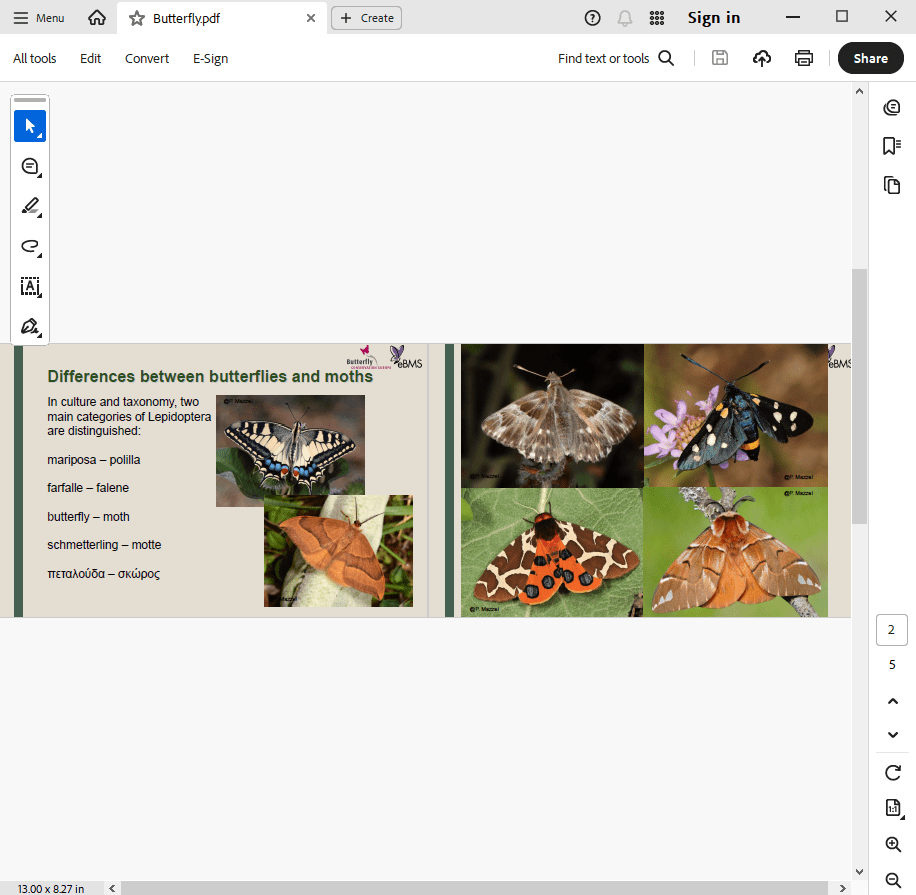
Task: Toggle the Bookmarks panel
Action: (892, 145)
